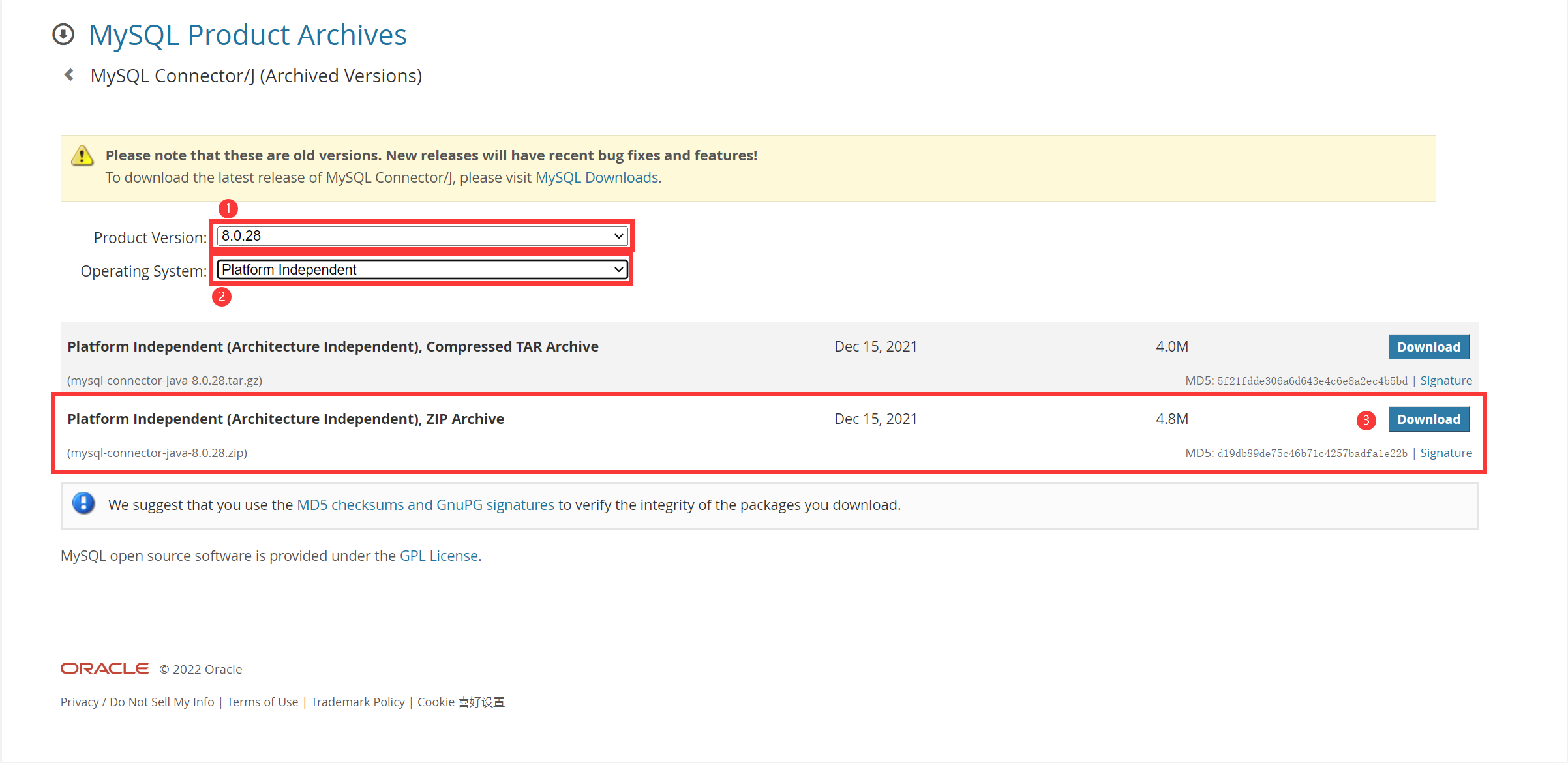The width and height of the screenshot is (1568, 763).
Task: Open Signature link for zip file
Action: click(1445, 453)
